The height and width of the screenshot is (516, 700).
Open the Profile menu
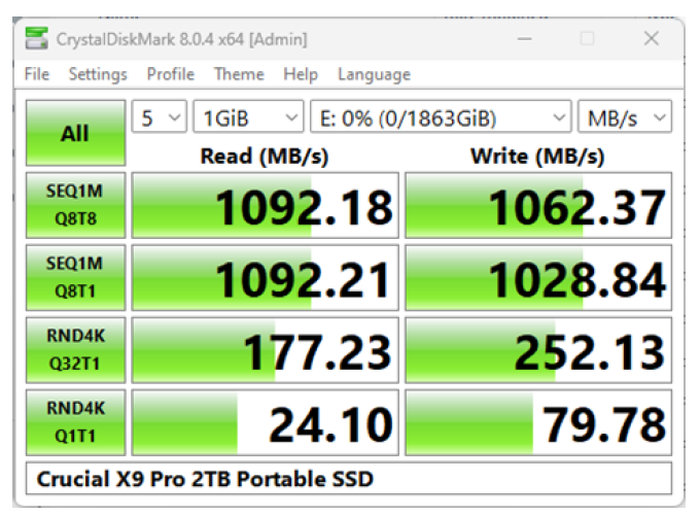(x=170, y=75)
